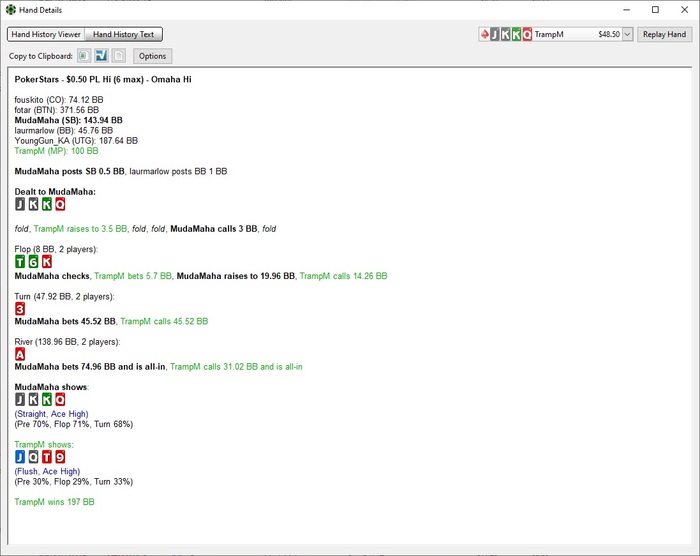The height and width of the screenshot is (556, 700).
Task: Click the '(Flush, Ace High)' text
Action: pos(47,471)
